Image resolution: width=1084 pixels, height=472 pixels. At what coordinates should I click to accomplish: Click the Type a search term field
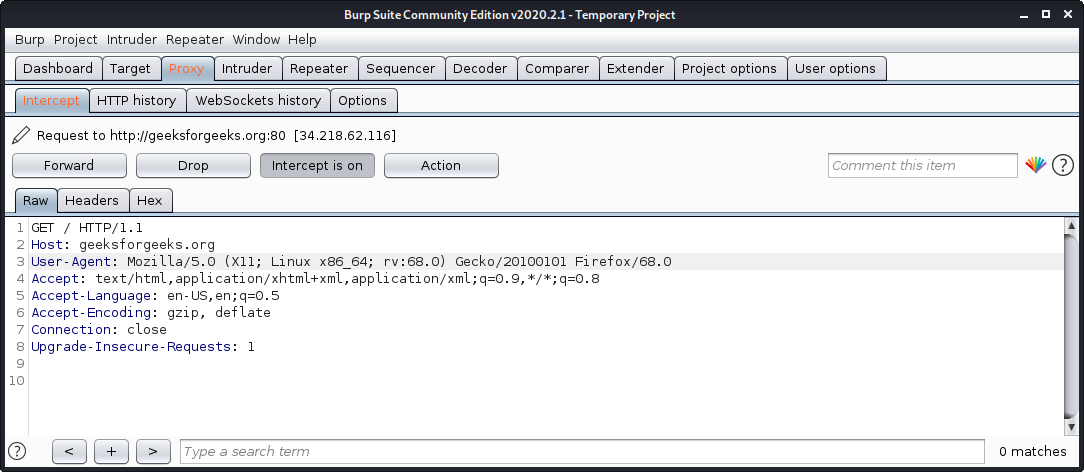pyautogui.click(x=581, y=451)
